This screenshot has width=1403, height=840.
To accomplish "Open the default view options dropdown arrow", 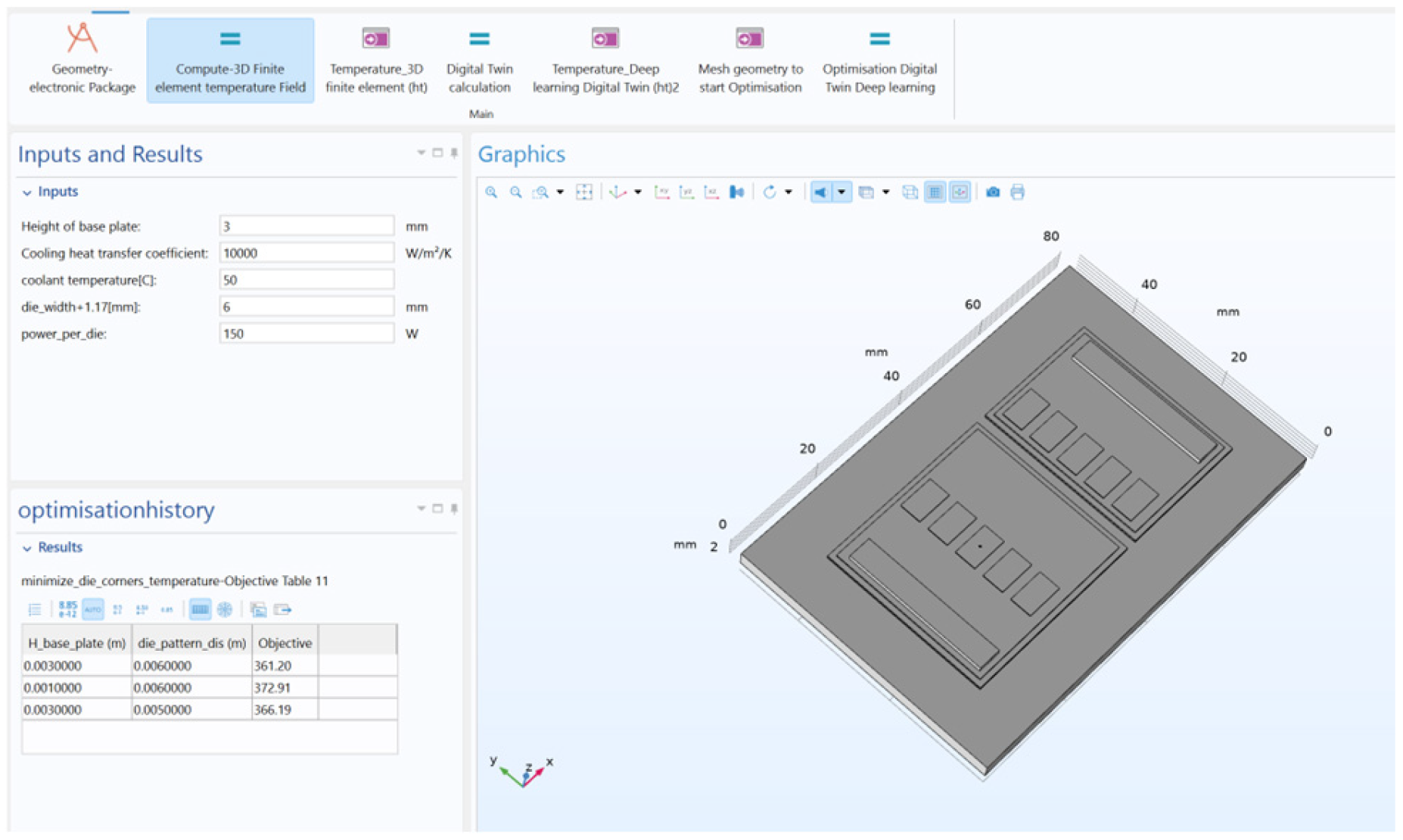I will 638,192.
